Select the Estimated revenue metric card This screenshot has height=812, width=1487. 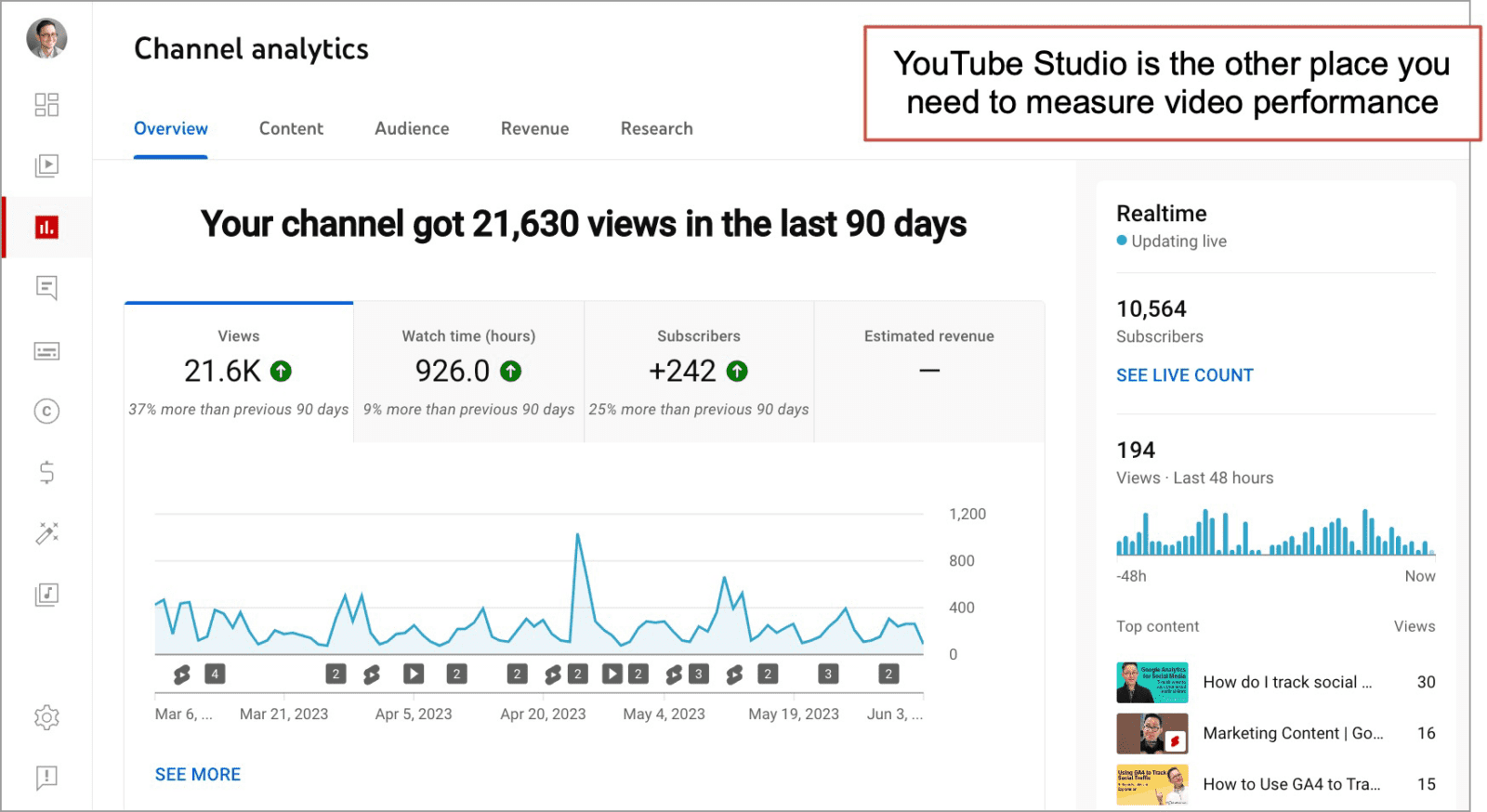(929, 372)
